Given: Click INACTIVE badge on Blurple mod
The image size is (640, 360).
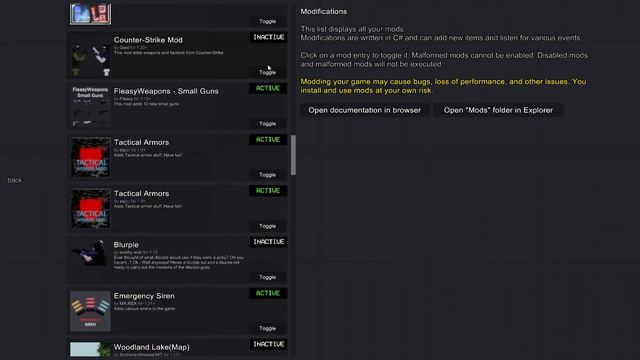Looking at the screenshot, I should 268,242.
